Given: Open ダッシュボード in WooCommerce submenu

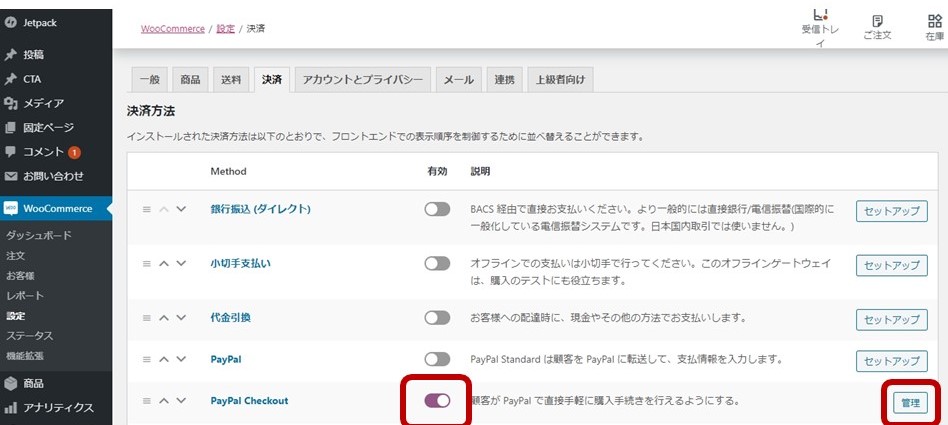Looking at the screenshot, I should [x=39, y=235].
